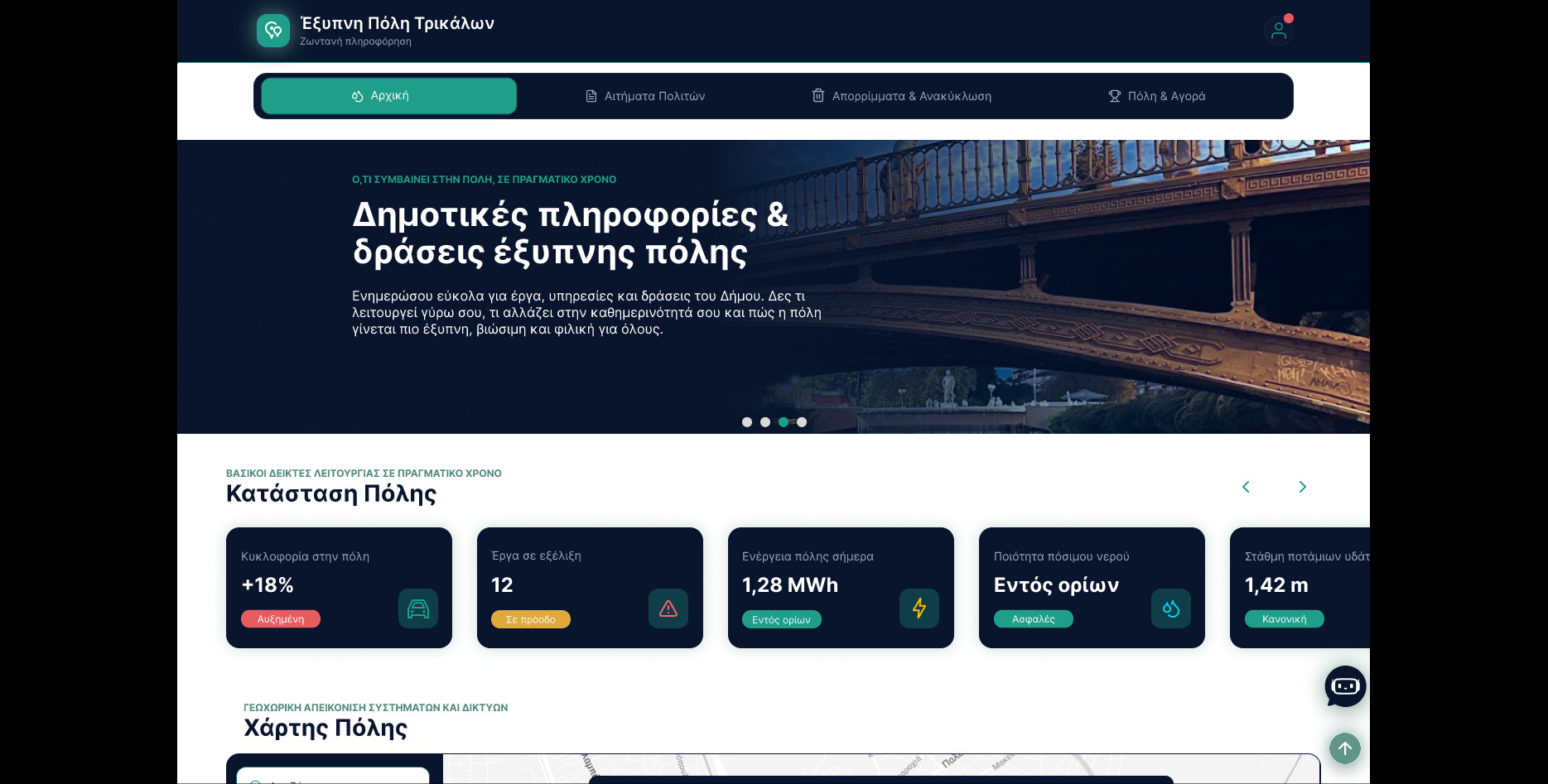The image size is (1548, 784).
Task: Open the user profile icon
Action: 1278,31
